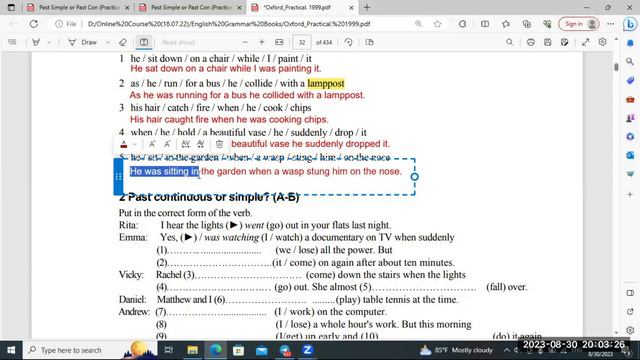Add this page to favorites
Viewport: 640px width, 360px height.
point(438,24)
